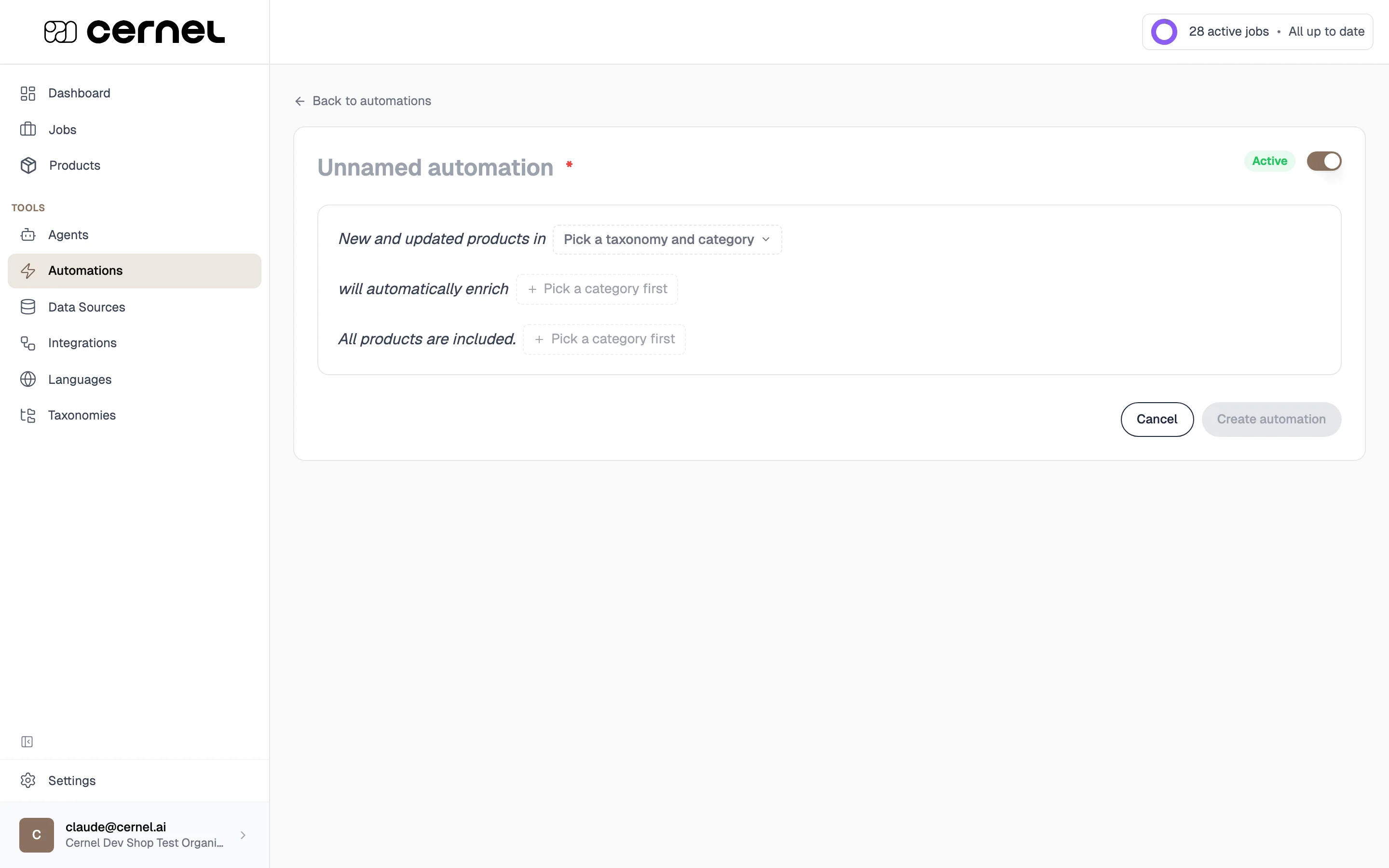Click the Integrations connector icon
The width and height of the screenshot is (1389, 868).
(27, 343)
